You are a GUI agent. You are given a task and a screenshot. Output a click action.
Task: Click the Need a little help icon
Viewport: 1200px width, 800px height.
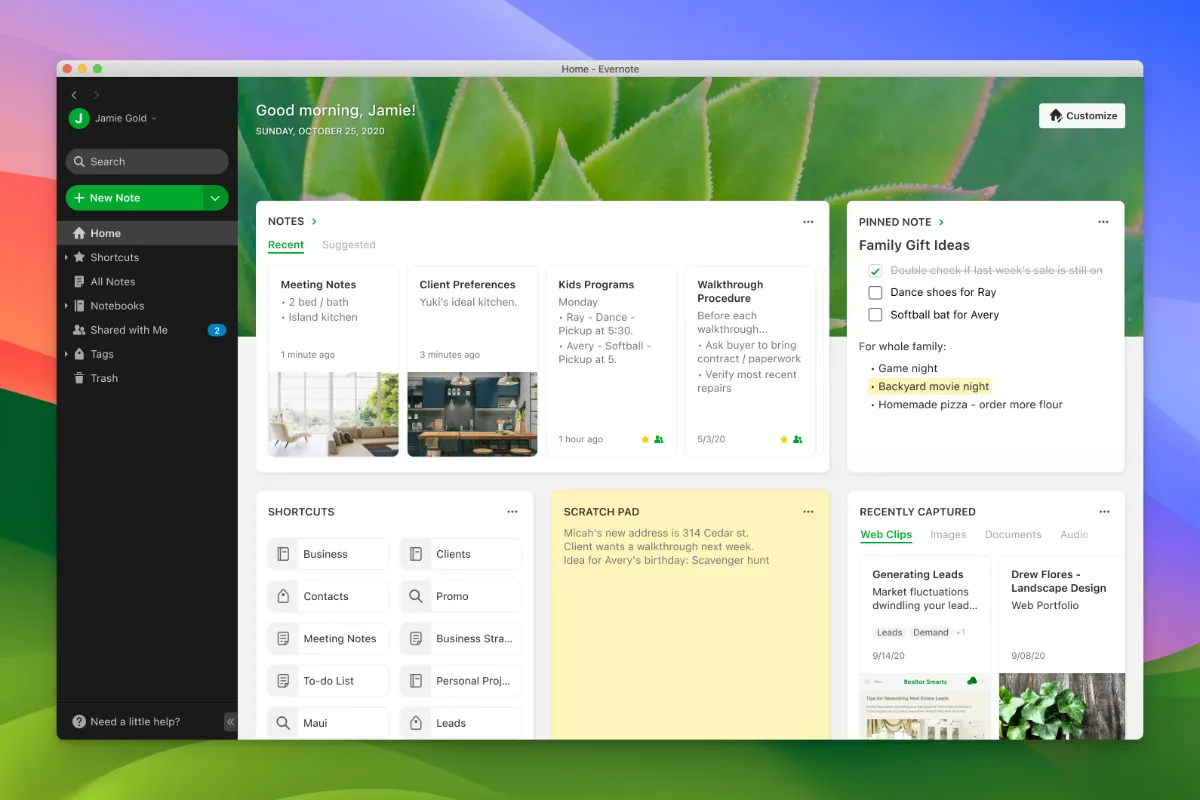[x=79, y=722]
